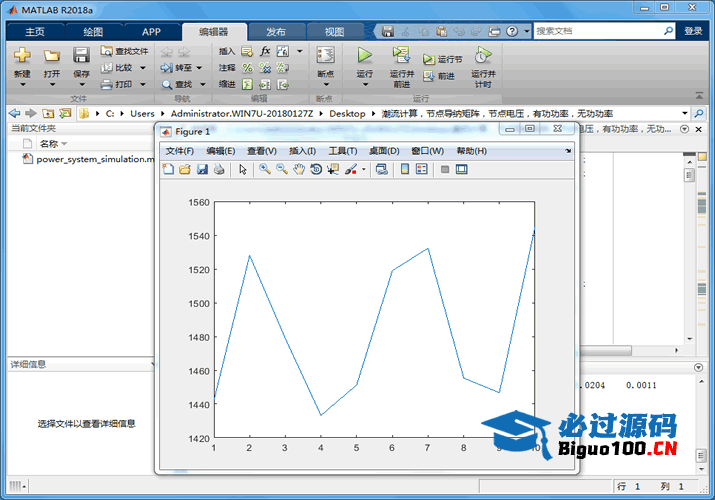
Task: Open the brush color dropdown in Figure 1
Action: 363,170
